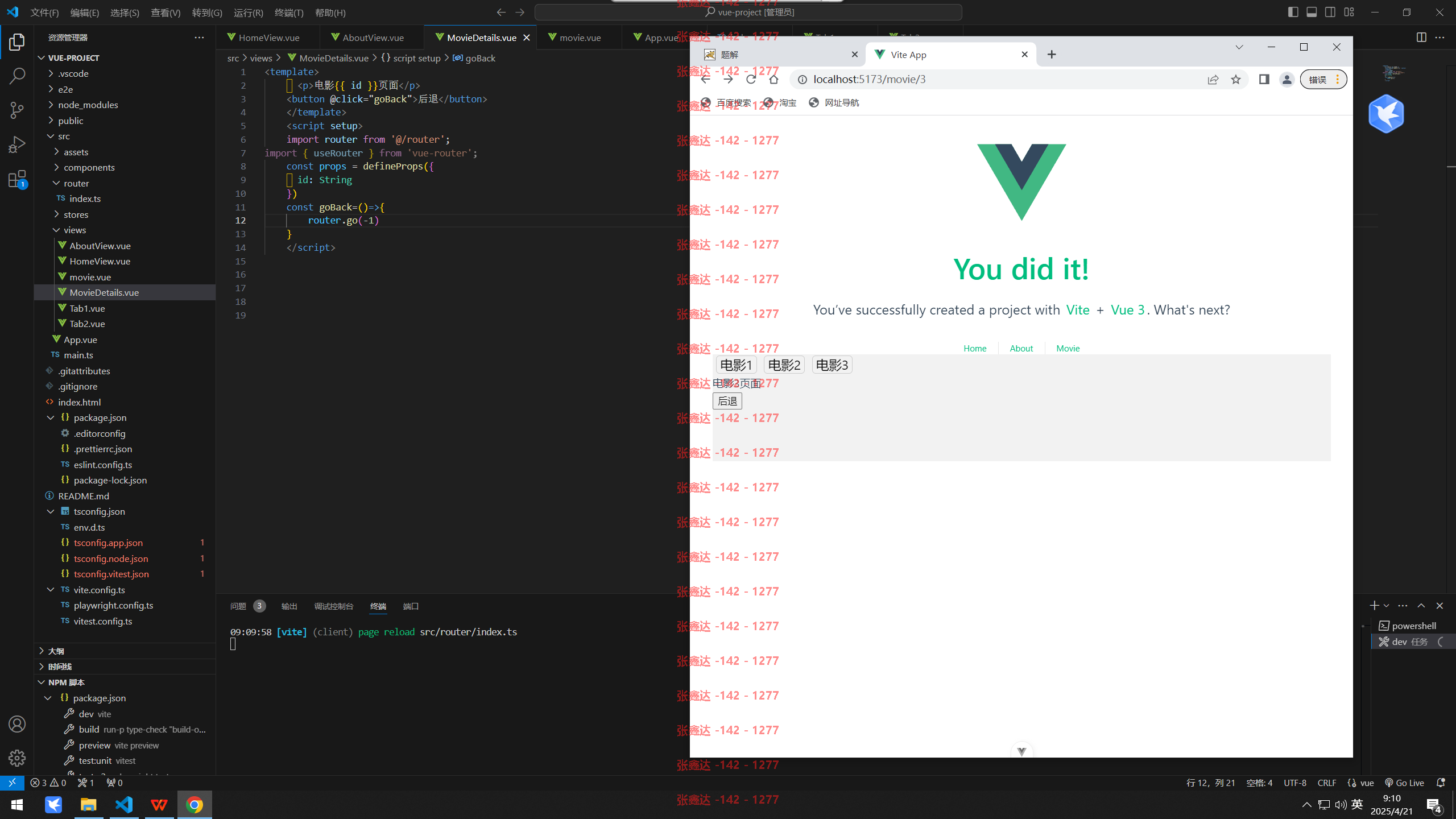This screenshot has height=819, width=1456.
Task: Switch to movie.vue editor tab
Action: (x=579, y=38)
